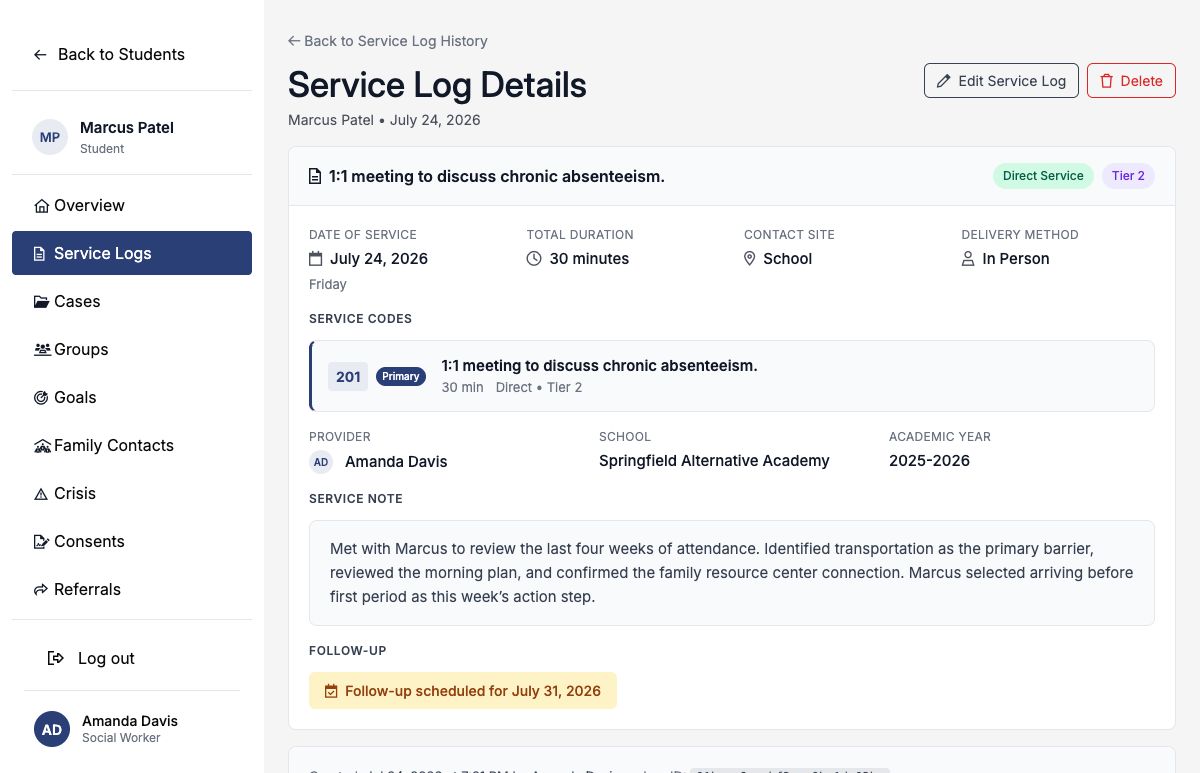Click the In Person delivery method value

(1016, 259)
